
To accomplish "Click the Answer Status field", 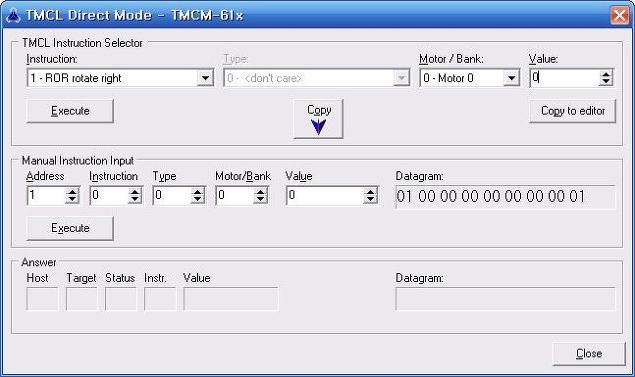I will [x=121, y=299].
